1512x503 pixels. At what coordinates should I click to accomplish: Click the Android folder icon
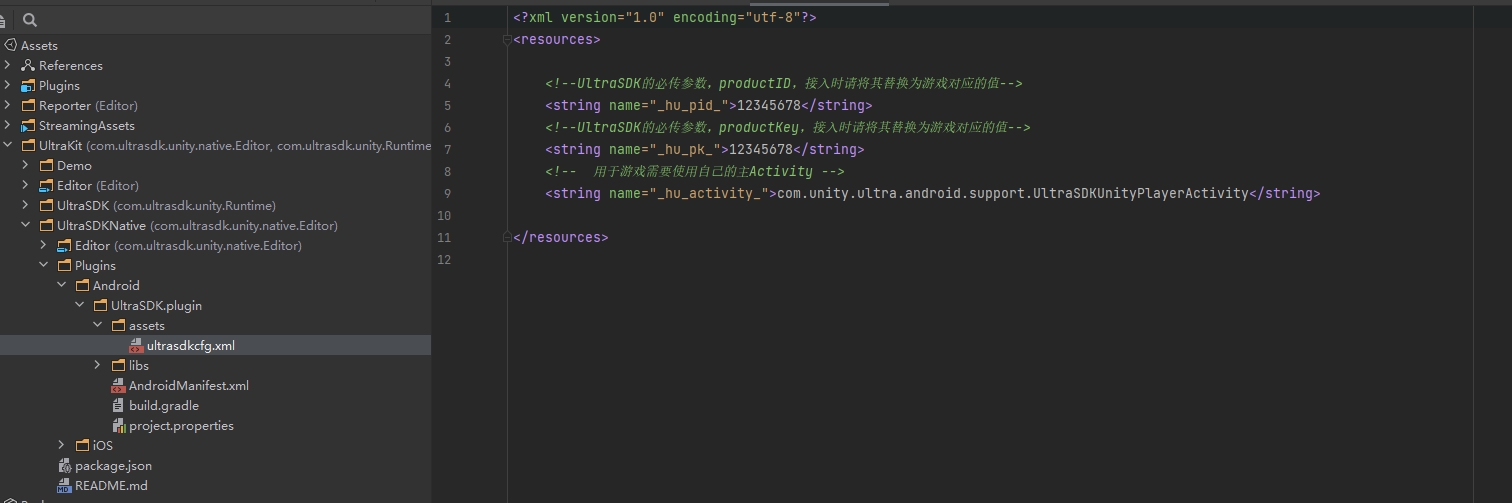82,285
